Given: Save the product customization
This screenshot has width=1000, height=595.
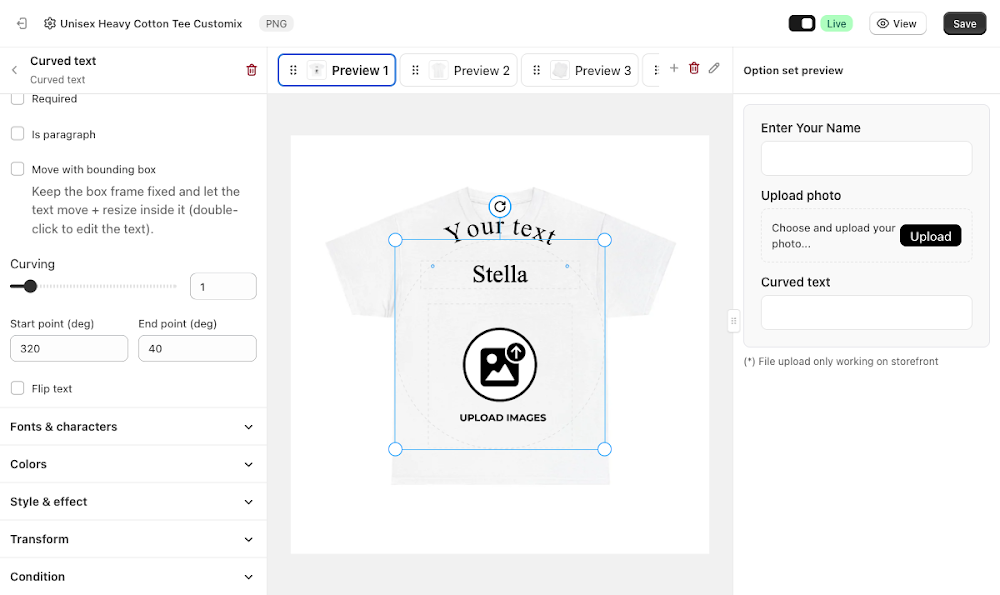Looking at the screenshot, I should [x=964, y=24].
